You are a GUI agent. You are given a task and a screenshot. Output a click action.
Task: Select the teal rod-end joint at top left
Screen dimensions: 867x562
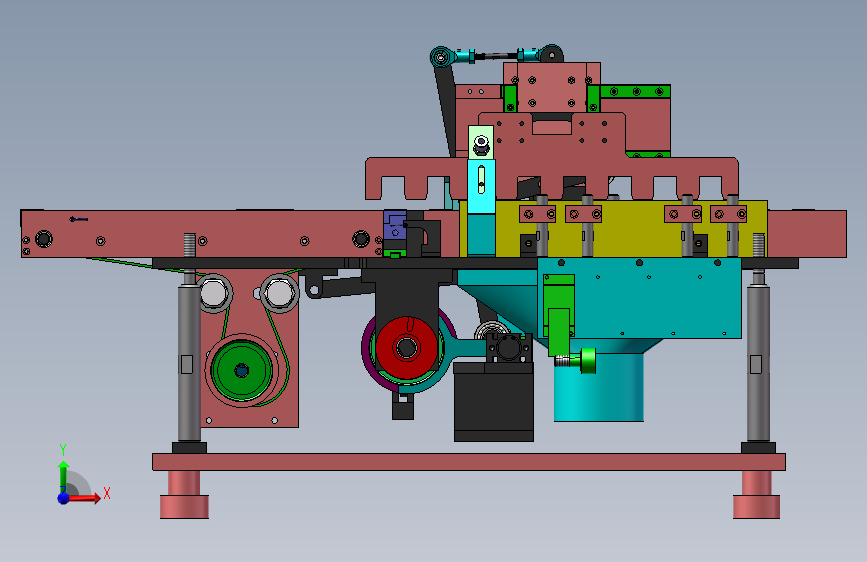[442, 56]
